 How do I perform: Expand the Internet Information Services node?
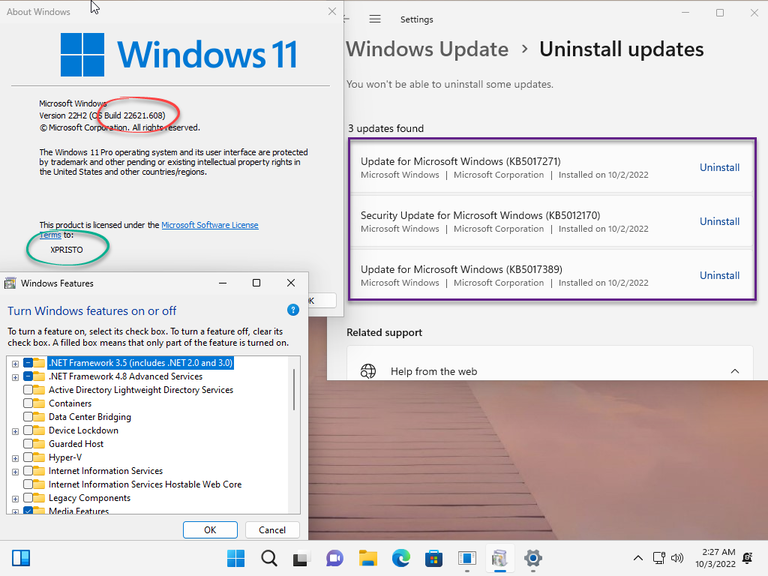coord(15,472)
